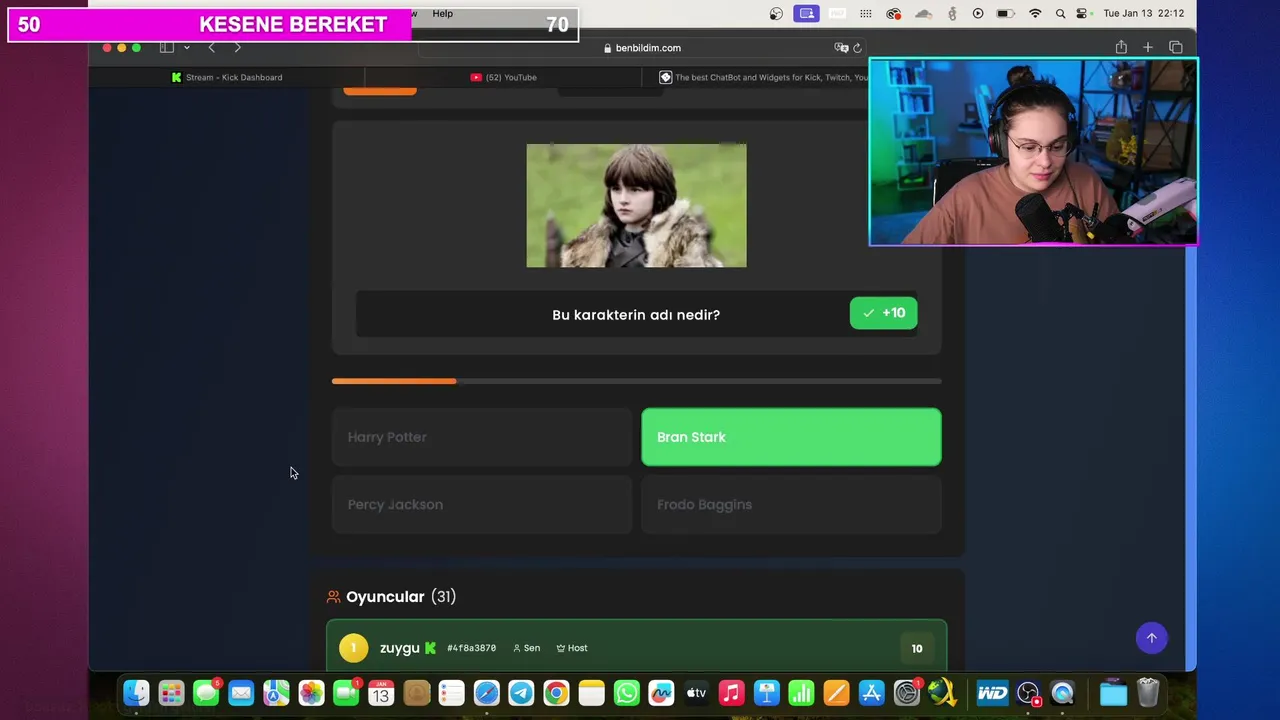Open Apple TV from the dock
Image resolution: width=1280 pixels, height=720 pixels.
[696, 693]
